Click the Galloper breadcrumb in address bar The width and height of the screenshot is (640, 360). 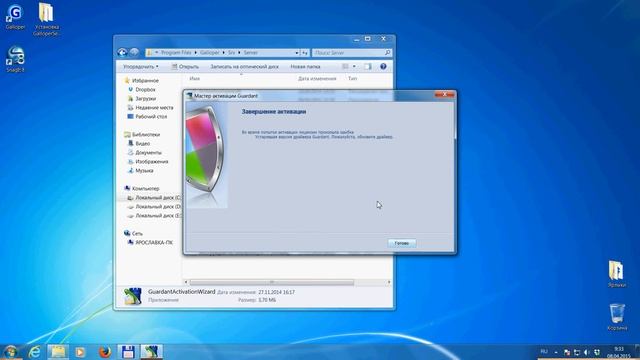210,53
